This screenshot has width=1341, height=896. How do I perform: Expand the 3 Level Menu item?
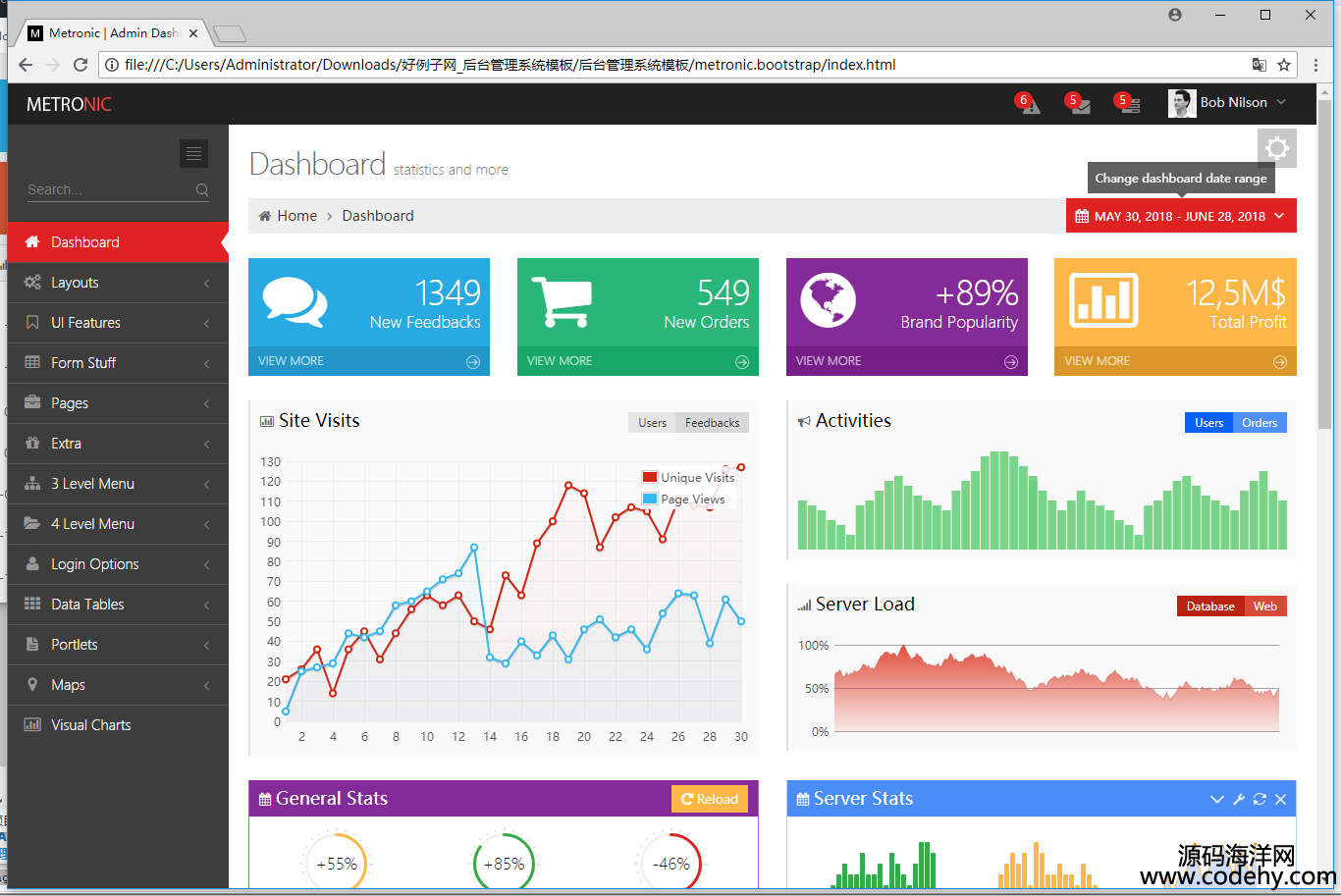click(118, 484)
